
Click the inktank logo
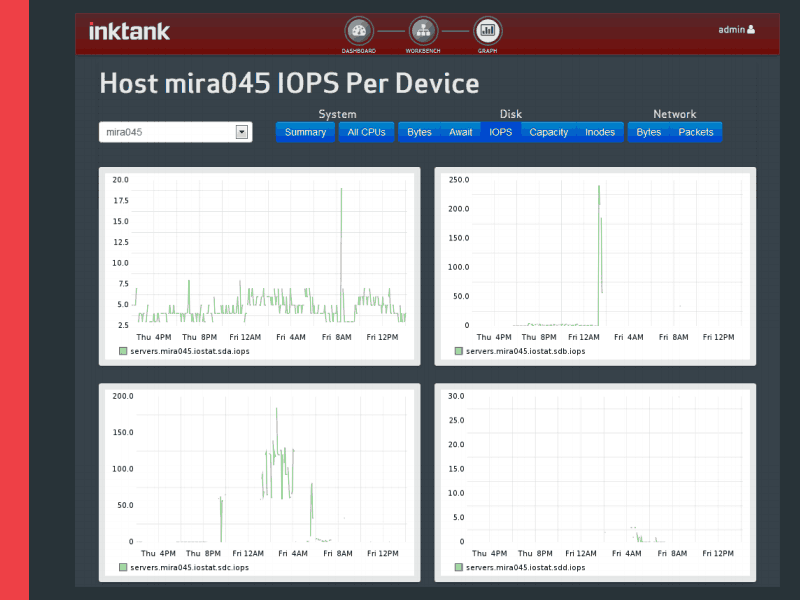pyautogui.click(x=129, y=31)
